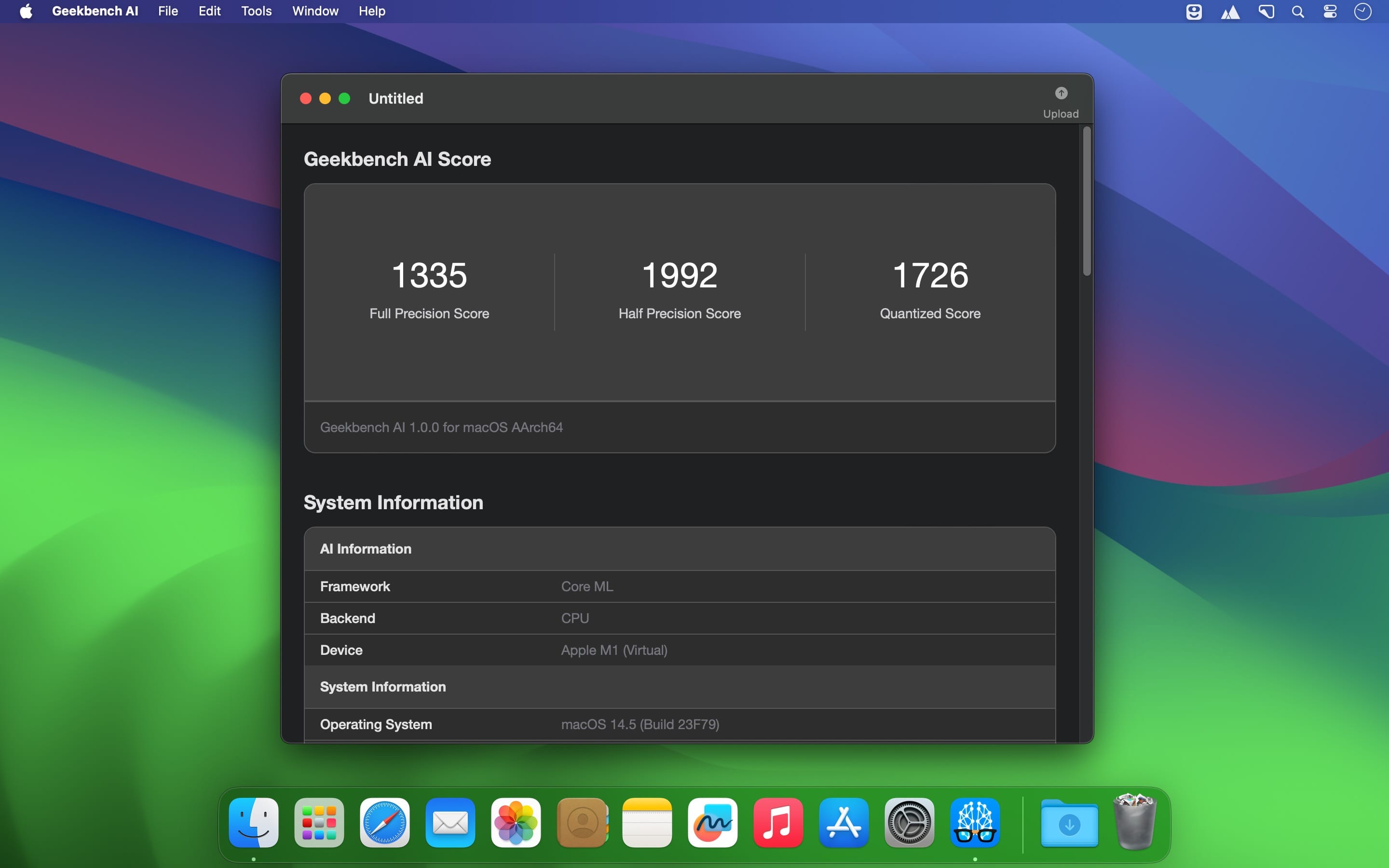Click the Full Precision Score value 1335
The height and width of the screenshot is (868, 1389).
(429, 275)
